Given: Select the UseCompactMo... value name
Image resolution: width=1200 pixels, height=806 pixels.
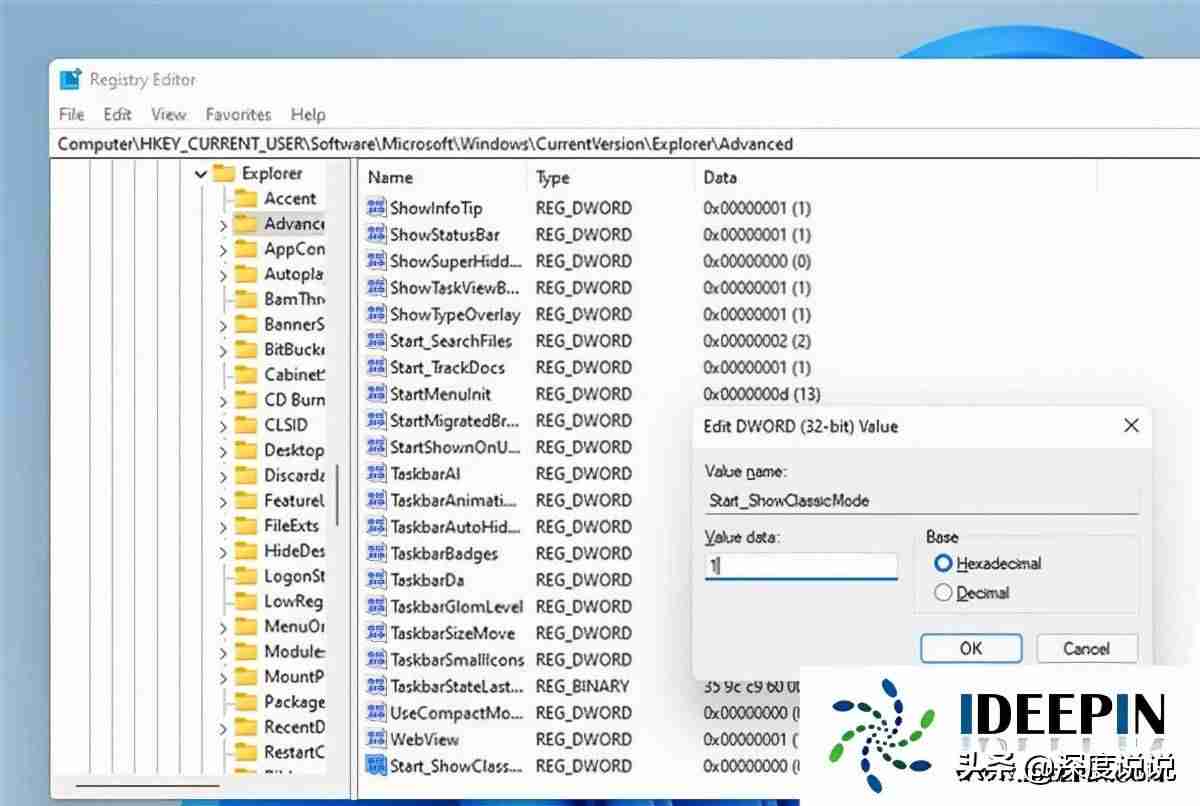Looking at the screenshot, I should tap(456, 713).
